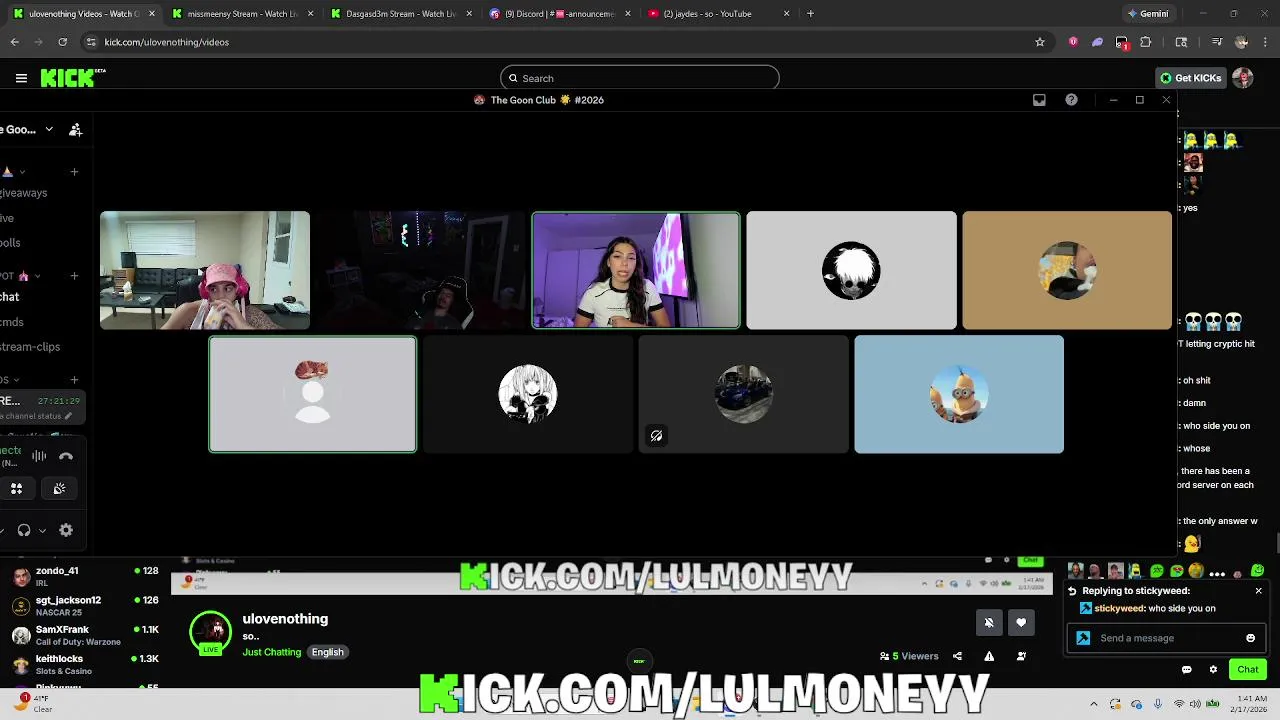Screen dimensions: 1280x720
Task: Follow ulovenothing with the heart button
Action: pyautogui.click(x=1021, y=623)
